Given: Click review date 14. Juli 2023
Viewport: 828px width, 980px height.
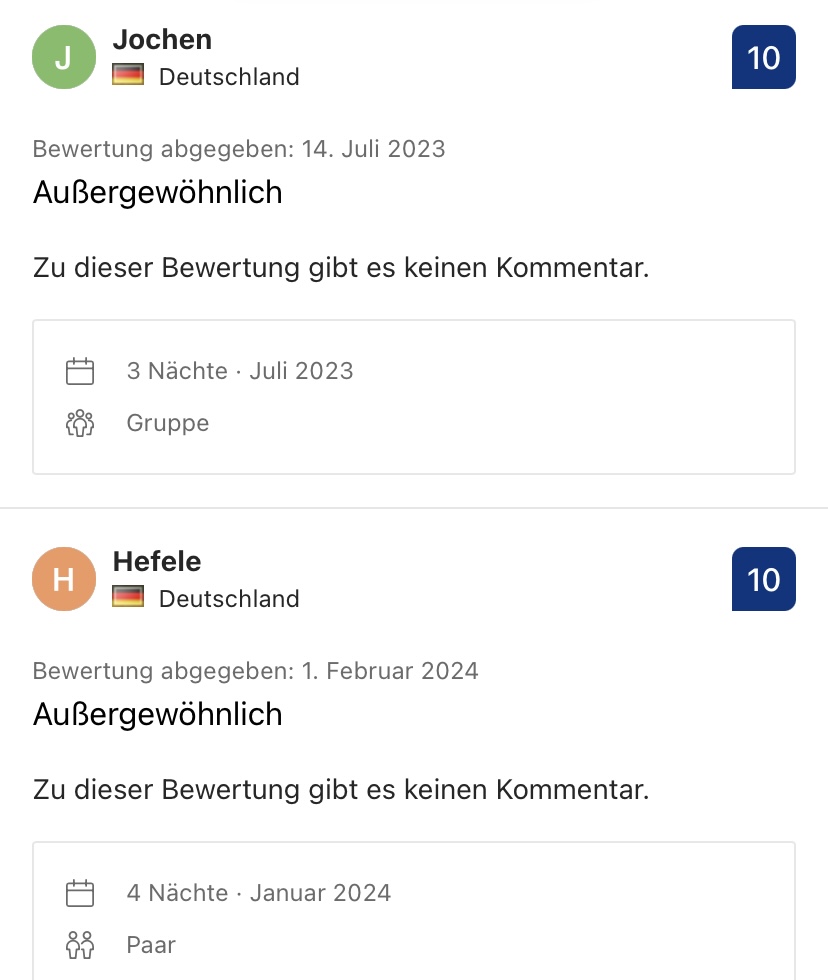Looking at the screenshot, I should tap(373, 149).
